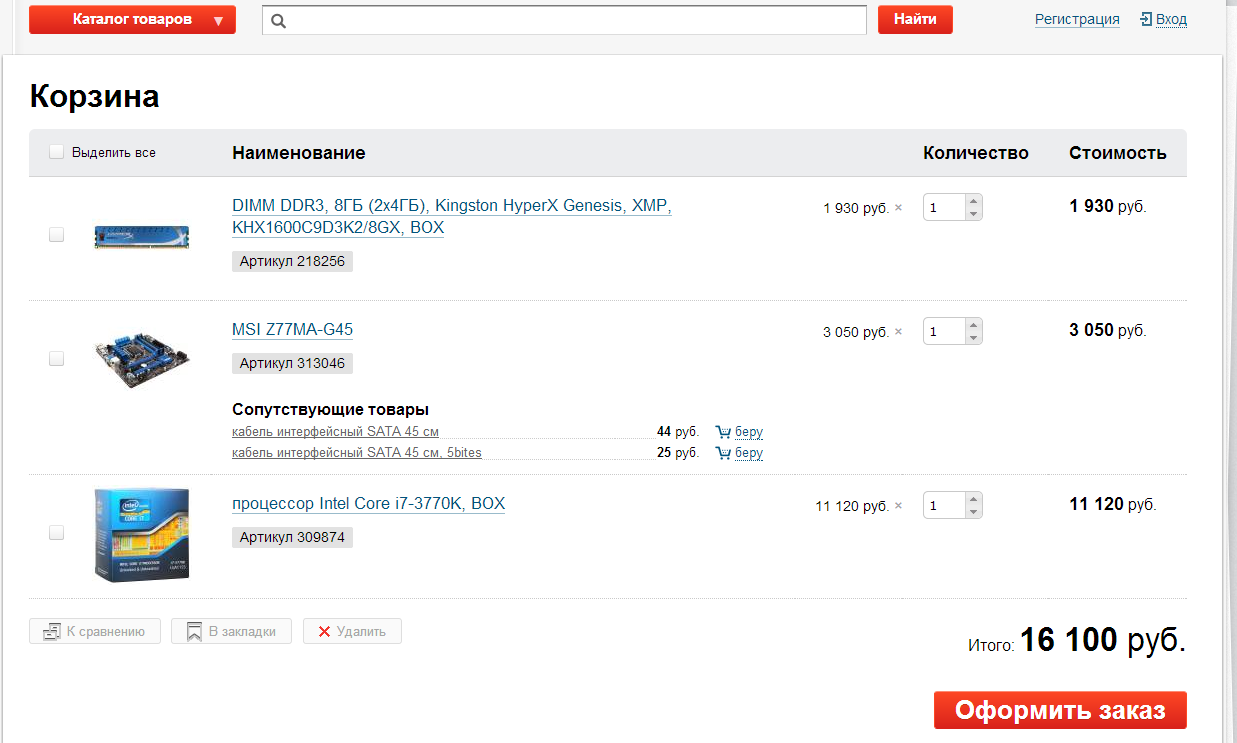Screen dimensions: 1237x743
Task: Open the Каталог товаров dropdown menu
Action: click(x=132, y=19)
